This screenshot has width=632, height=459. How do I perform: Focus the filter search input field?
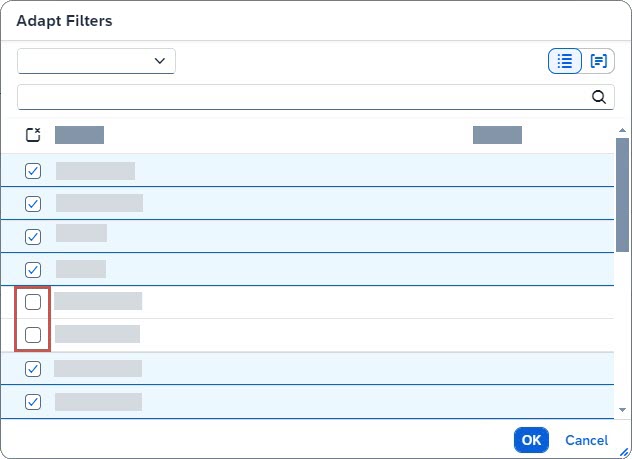point(300,97)
